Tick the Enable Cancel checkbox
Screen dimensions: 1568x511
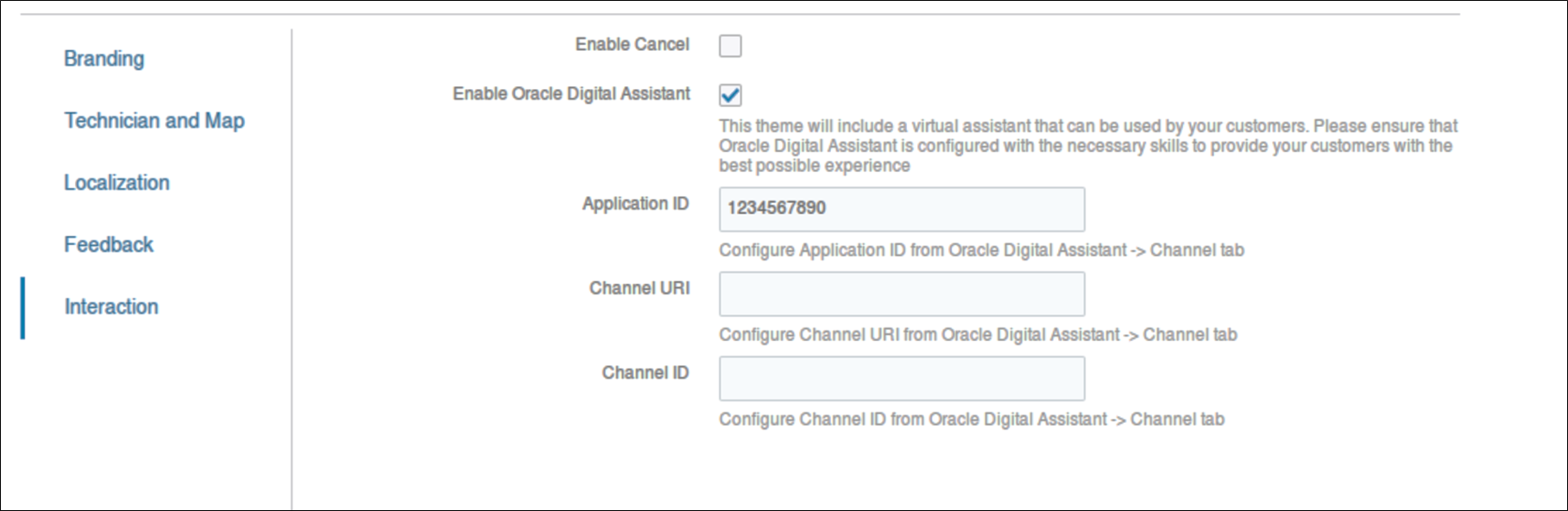730,46
